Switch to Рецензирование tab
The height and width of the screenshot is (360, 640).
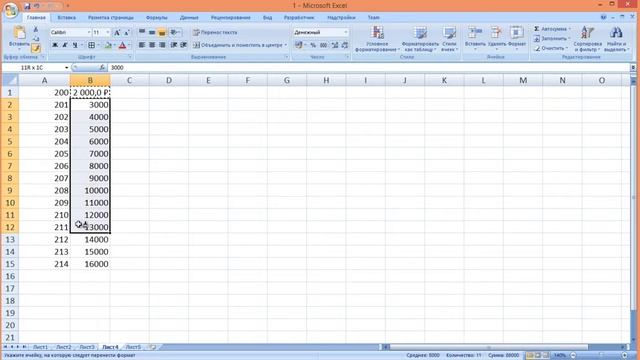[231, 18]
